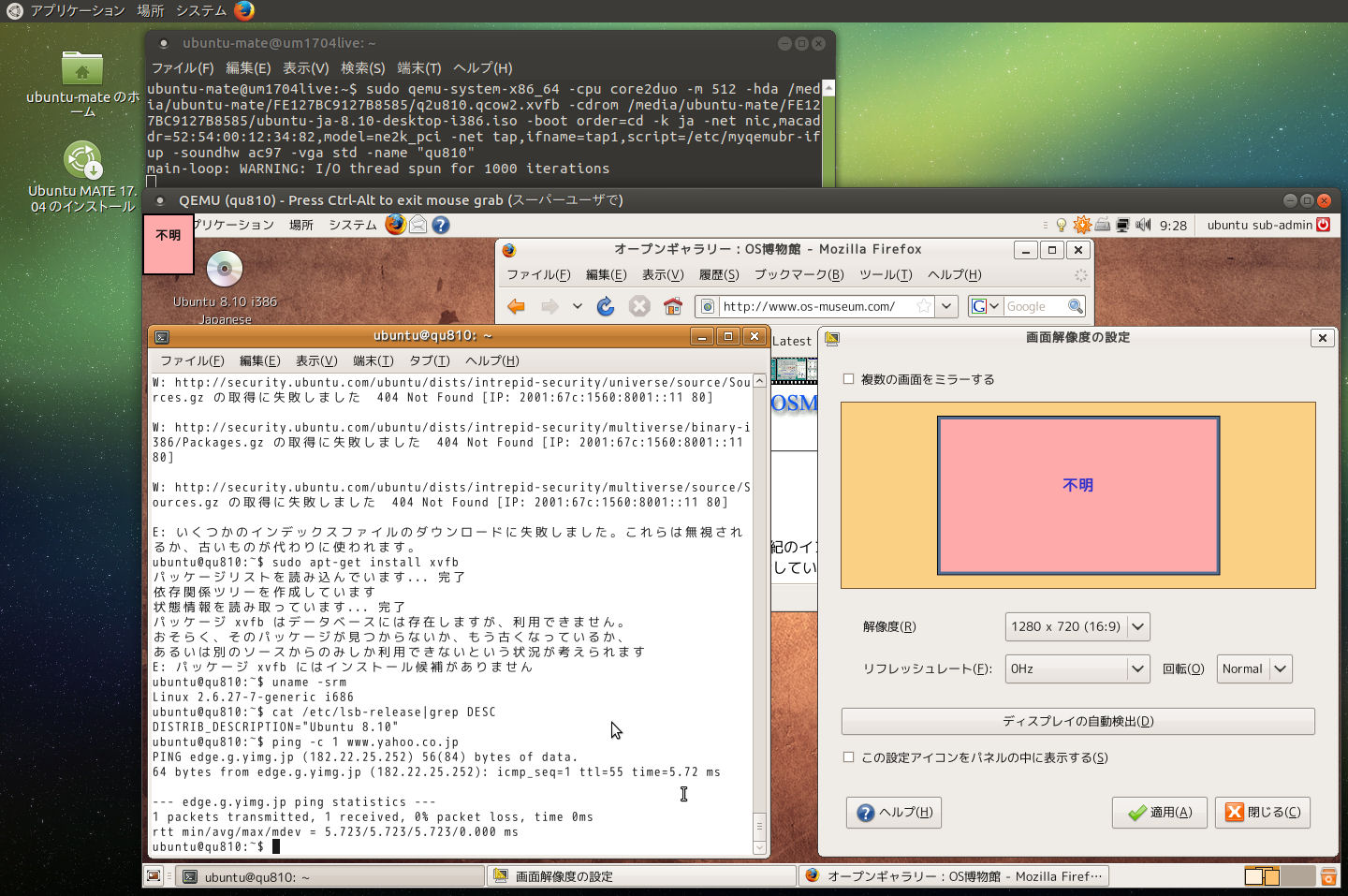This screenshot has height=896, width=1348.
Task: Click the clock showing 9:28
Action: click(1173, 225)
